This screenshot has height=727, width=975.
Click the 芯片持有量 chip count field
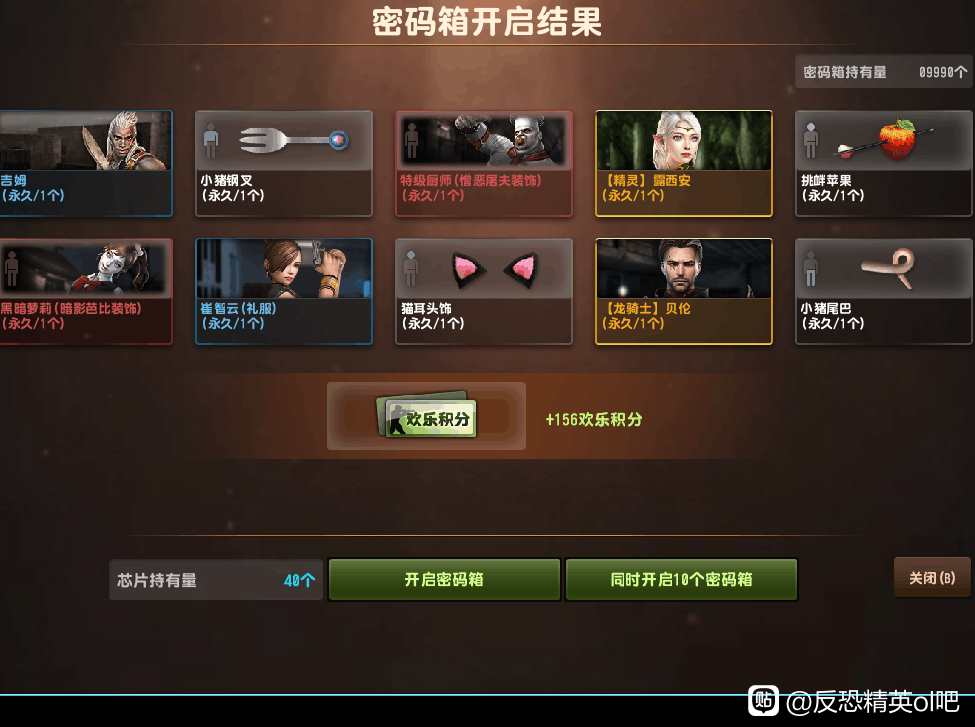pos(216,580)
